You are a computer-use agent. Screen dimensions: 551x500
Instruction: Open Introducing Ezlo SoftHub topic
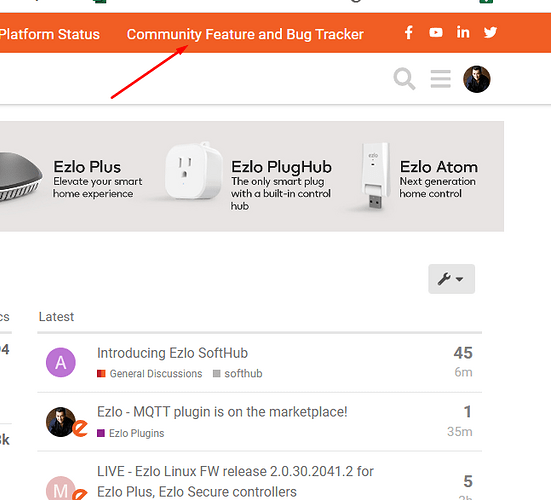coord(173,353)
